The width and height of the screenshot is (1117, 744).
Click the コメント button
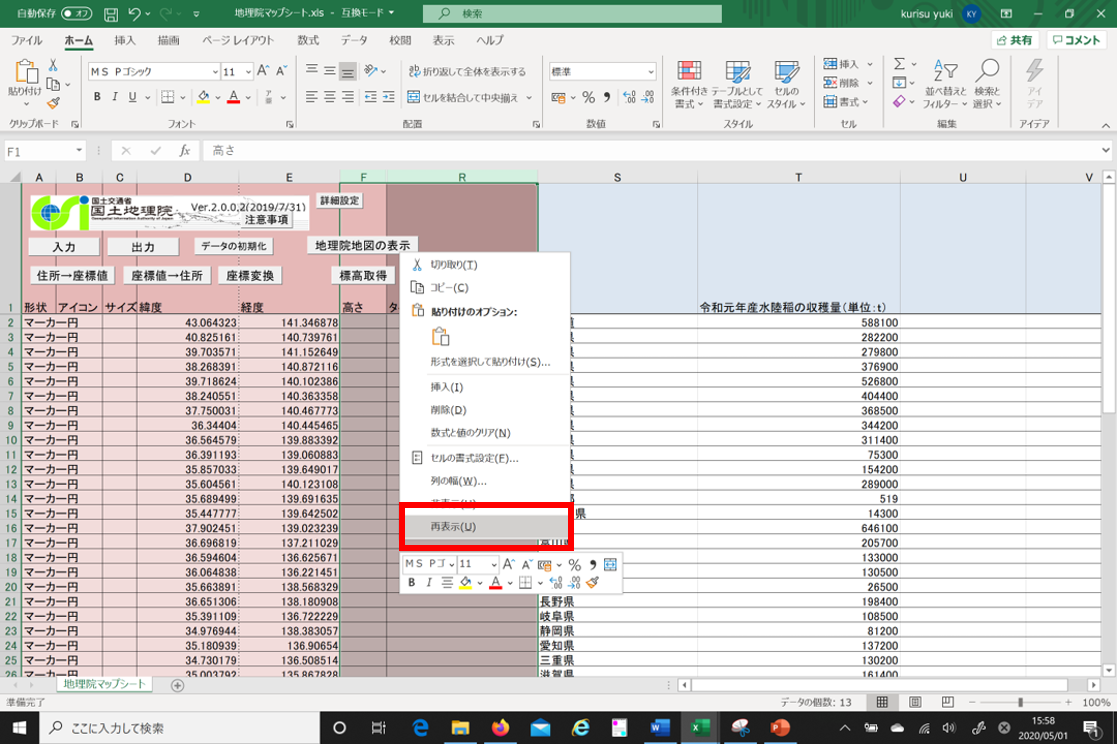pyautogui.click(x=1076, y=41)
